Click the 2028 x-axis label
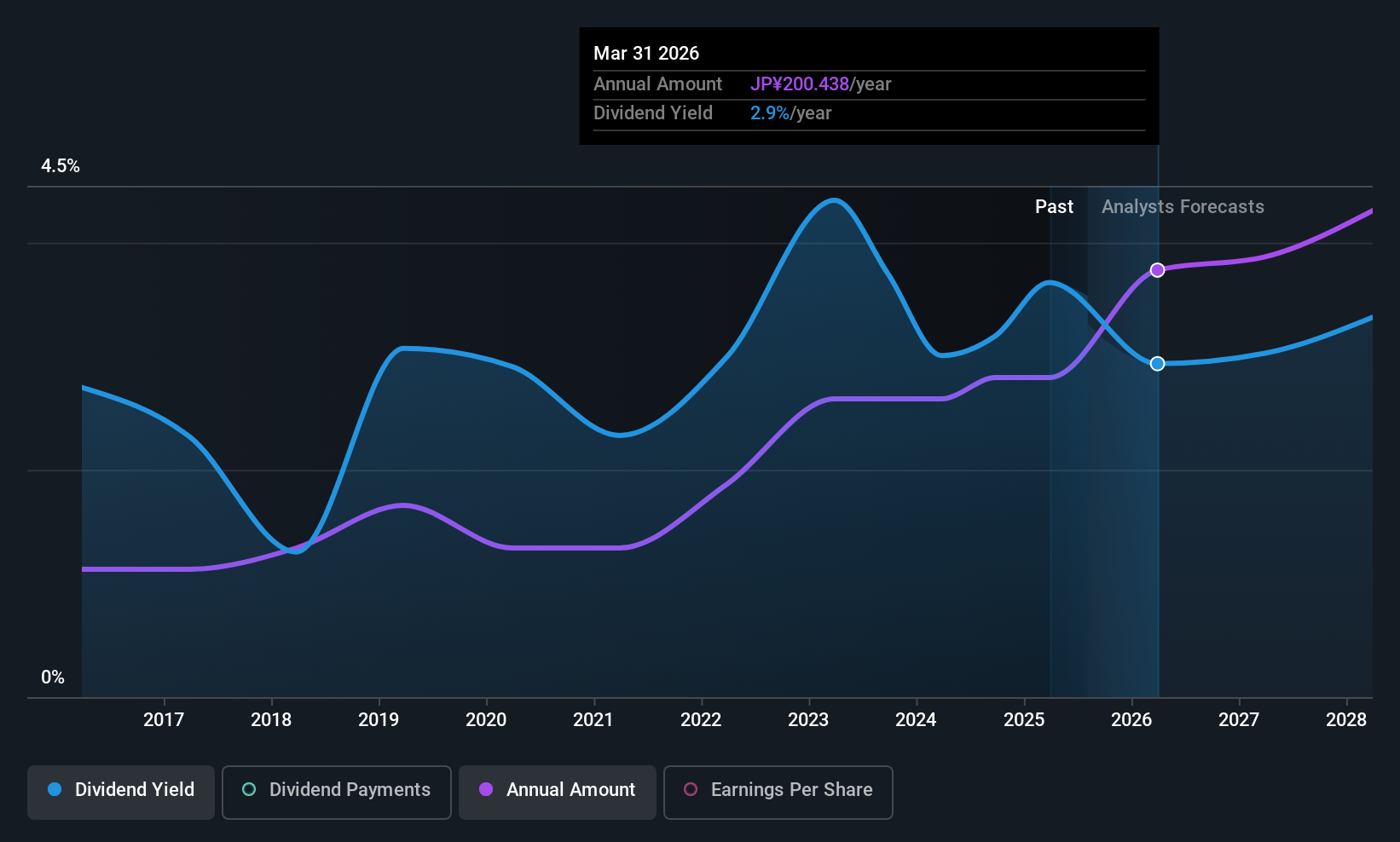This screenshot has height=842, width=1400. (x=1346, y=719)
